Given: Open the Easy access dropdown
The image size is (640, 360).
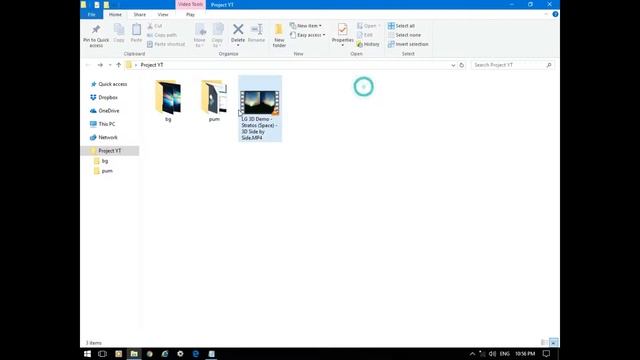Looking at the screenshot, I should point(307,35).
